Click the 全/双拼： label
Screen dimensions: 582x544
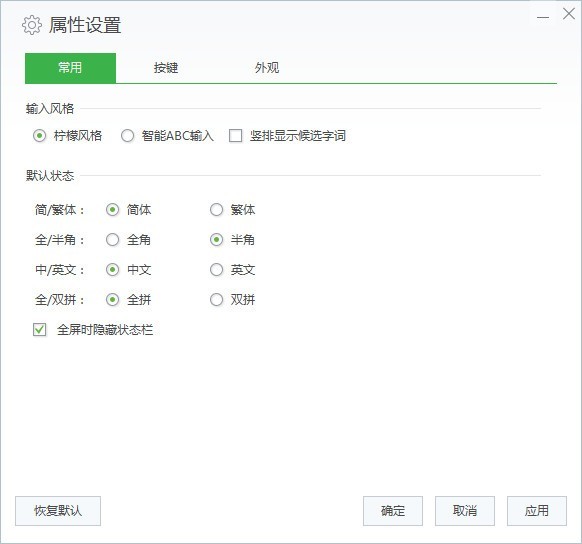(x=60, y=299)
